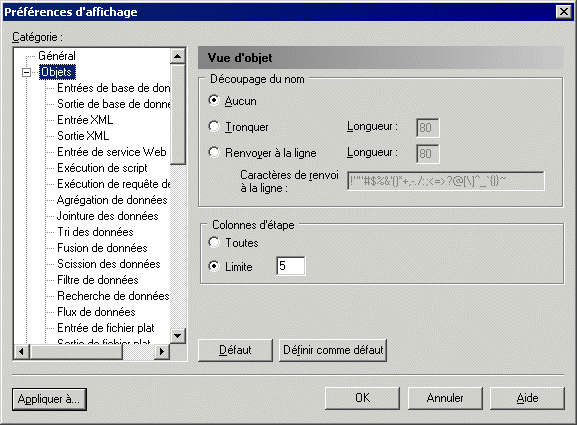The height and width of the screenshot is (425, 577).
Task: Confirm with the OK button
Action: (362, 398)
